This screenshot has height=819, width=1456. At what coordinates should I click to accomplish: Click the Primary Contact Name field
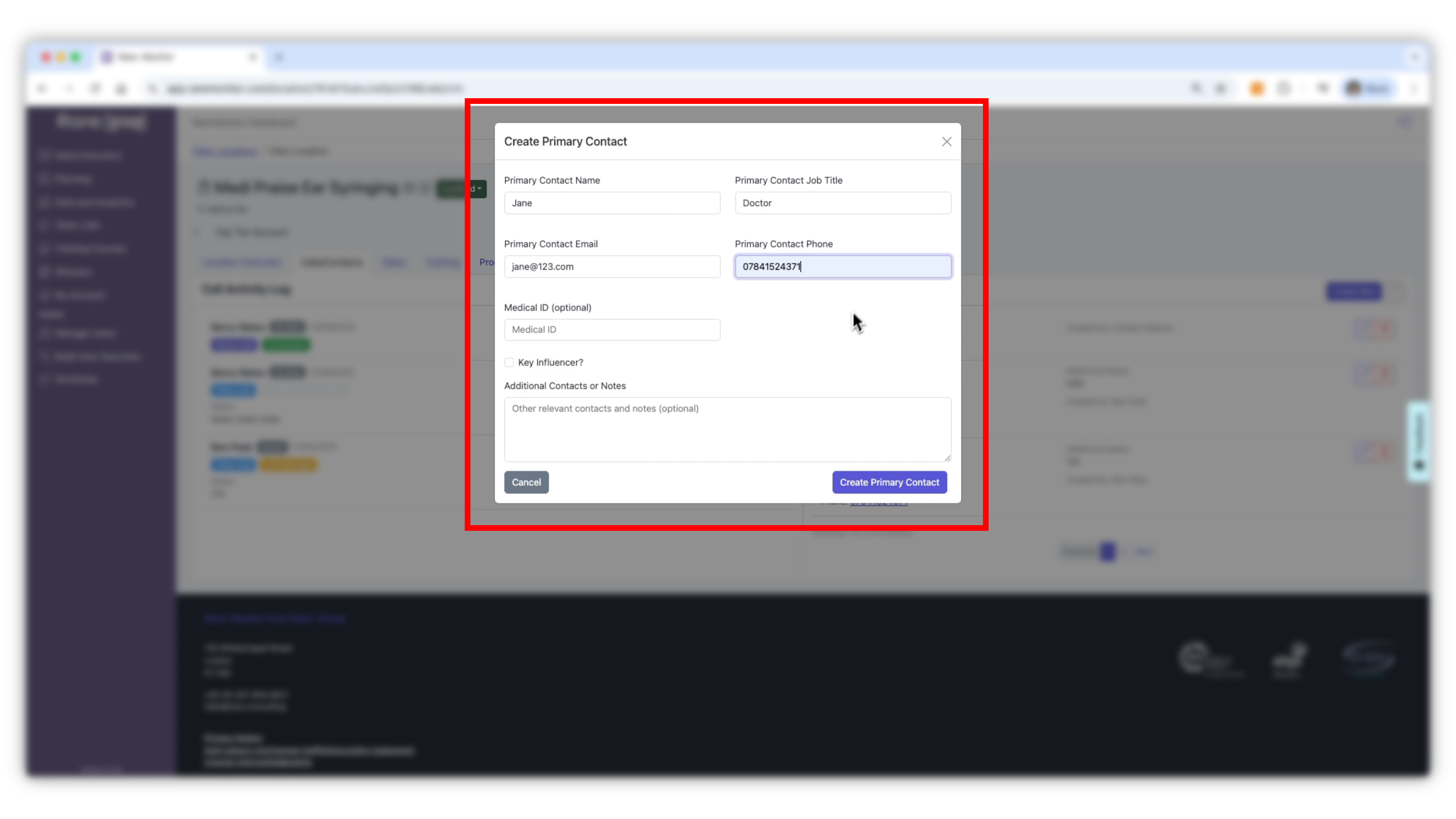tap(612, 203)
